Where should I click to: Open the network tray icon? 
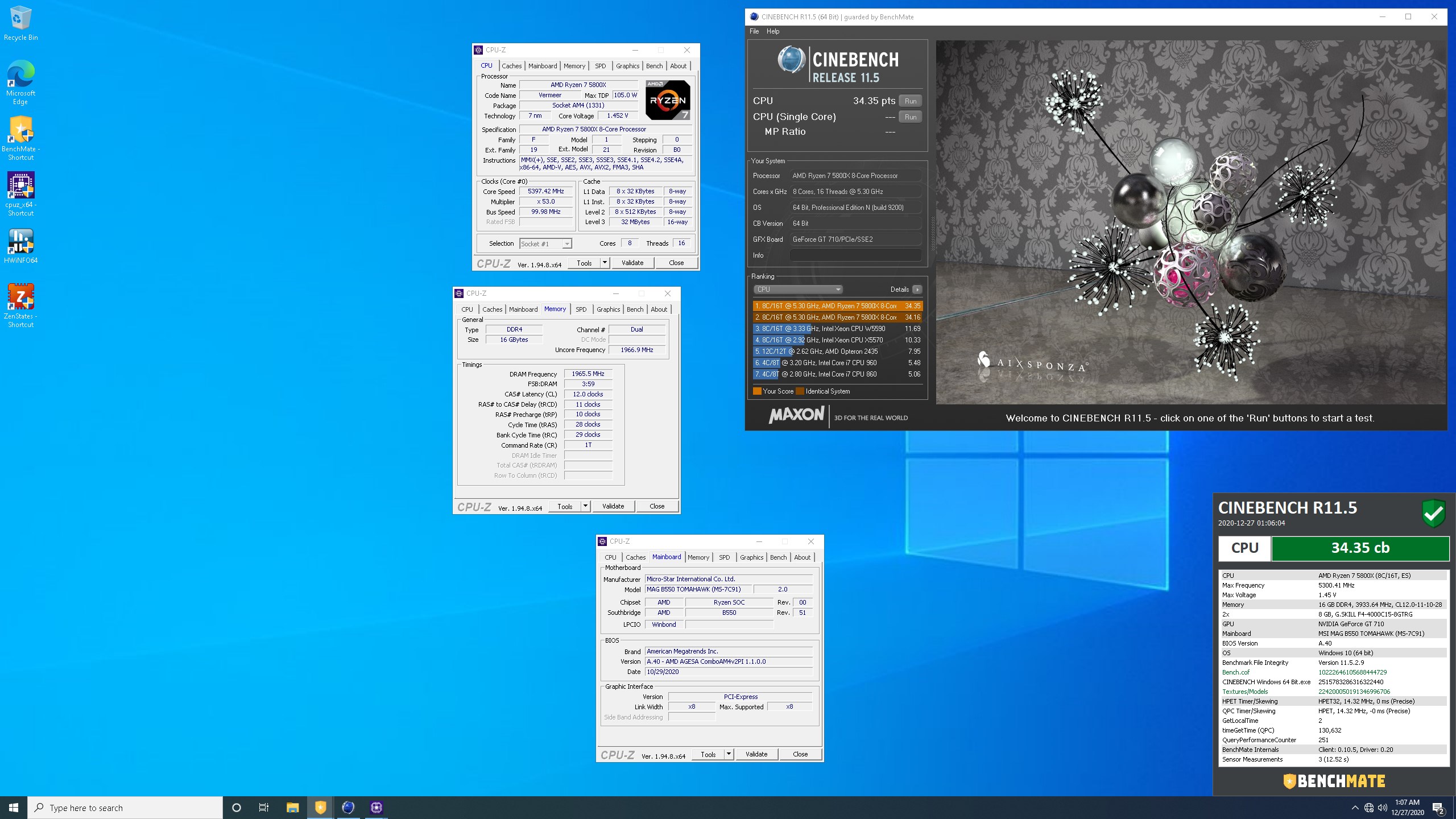pos(1369,808)
